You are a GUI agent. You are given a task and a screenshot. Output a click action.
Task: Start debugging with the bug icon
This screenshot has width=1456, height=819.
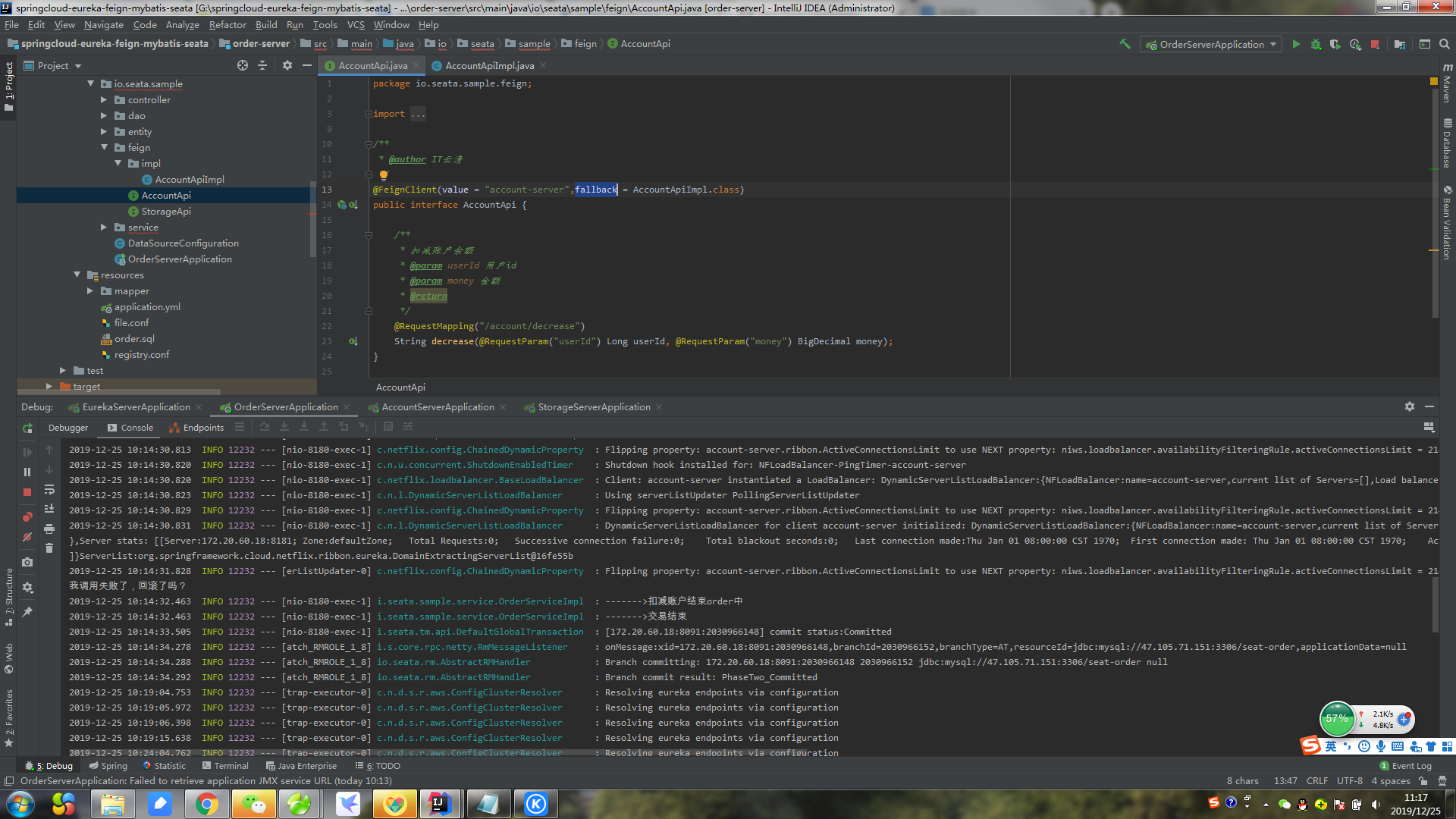(x=1316, y=44)
